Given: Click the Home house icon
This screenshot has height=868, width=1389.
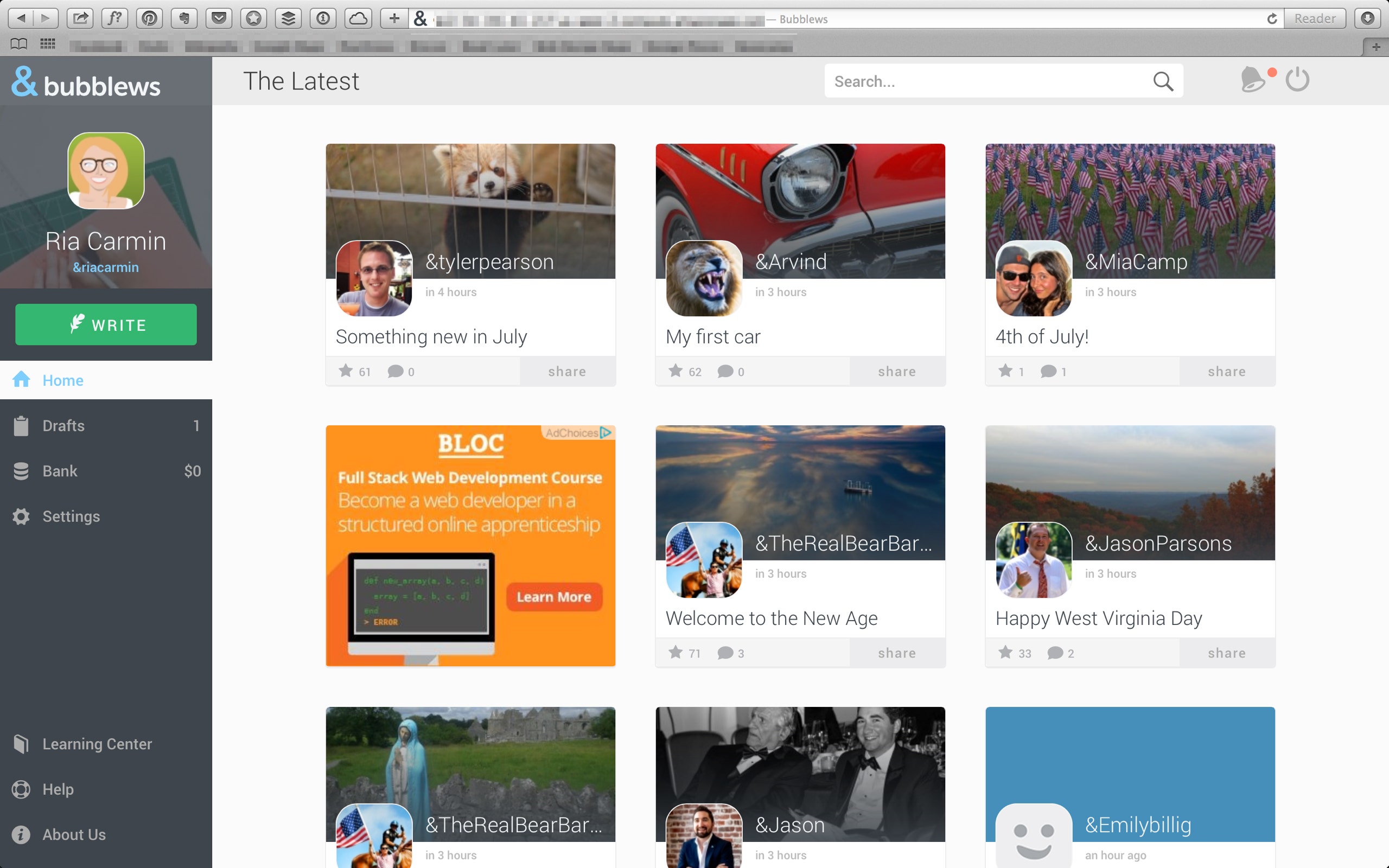Looking at the screenshot, I should 21,379.
